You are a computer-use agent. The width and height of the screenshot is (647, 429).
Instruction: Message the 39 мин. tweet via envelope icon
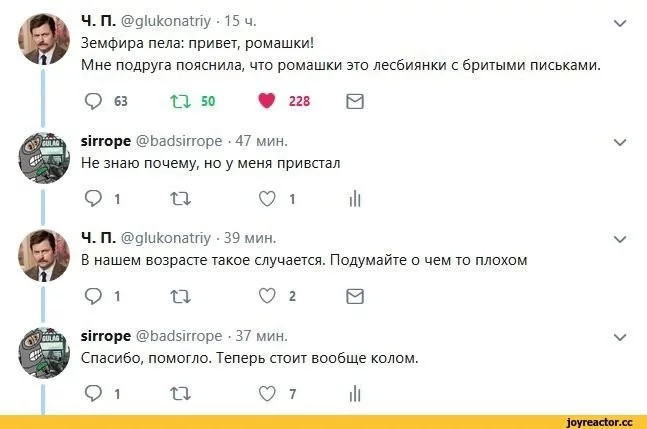click(353, 296)
